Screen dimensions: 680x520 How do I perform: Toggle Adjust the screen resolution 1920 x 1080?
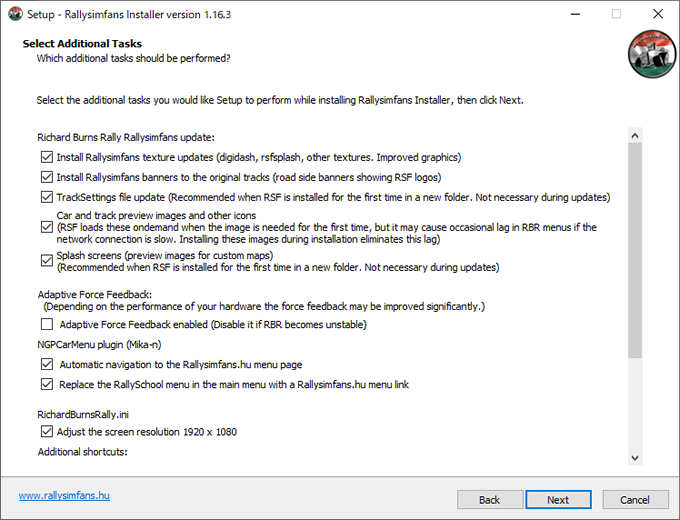click(47, 432)
